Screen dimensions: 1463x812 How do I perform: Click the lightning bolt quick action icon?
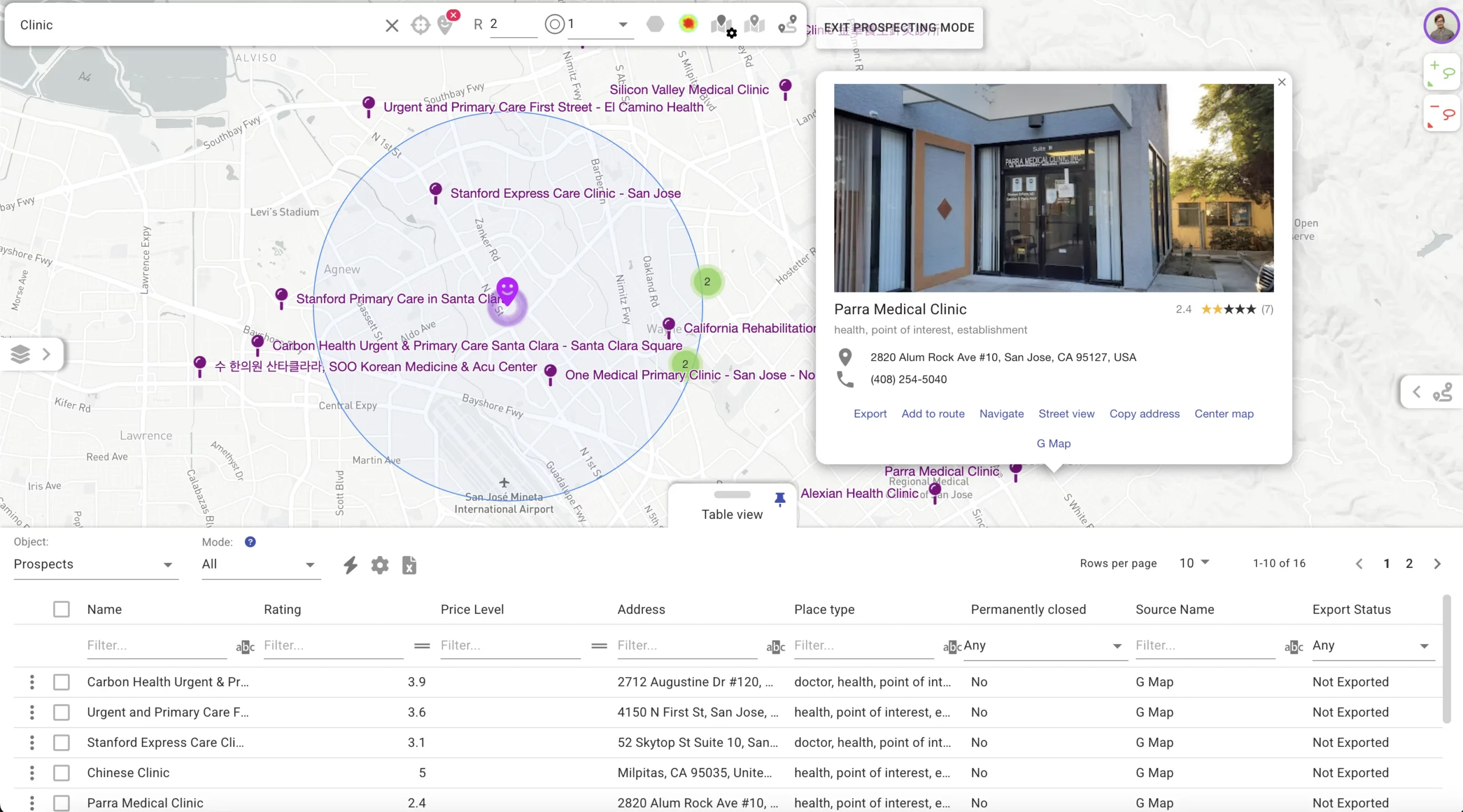click(350, 565)
